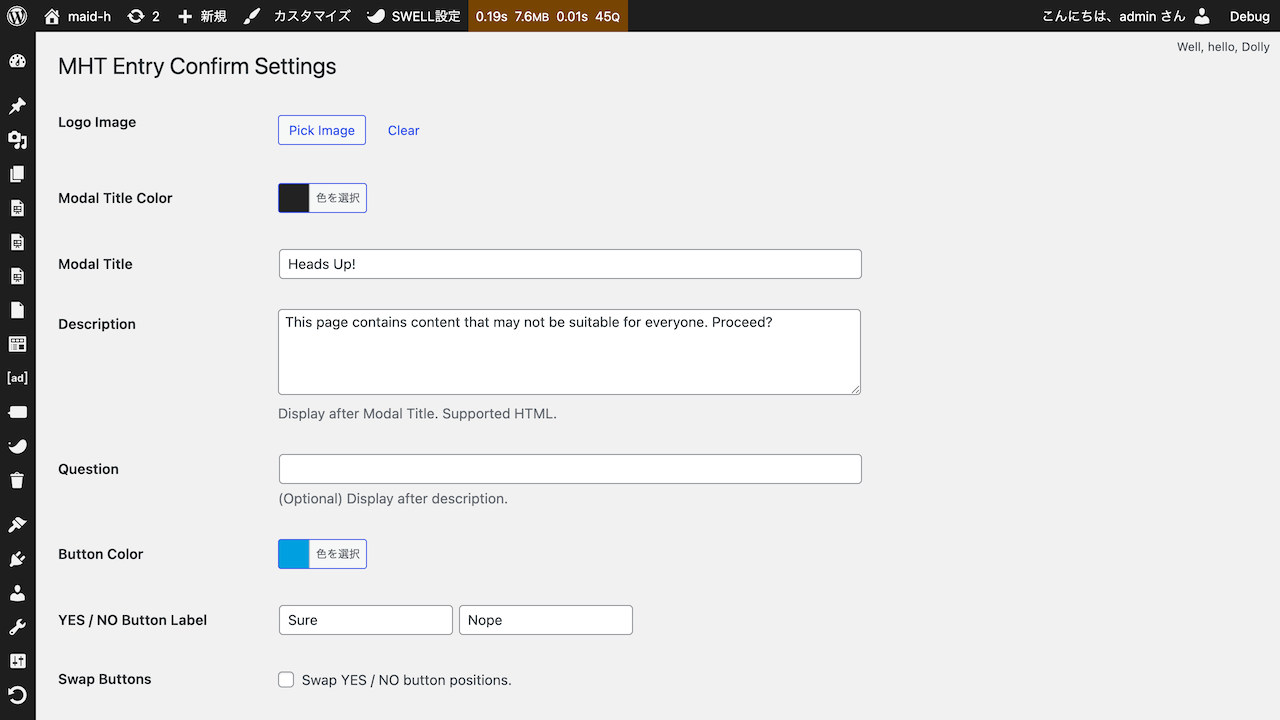The image size is (1280, 720).
Task: Open SWELL設定 from the admin bar
Action: coord(413,16)
